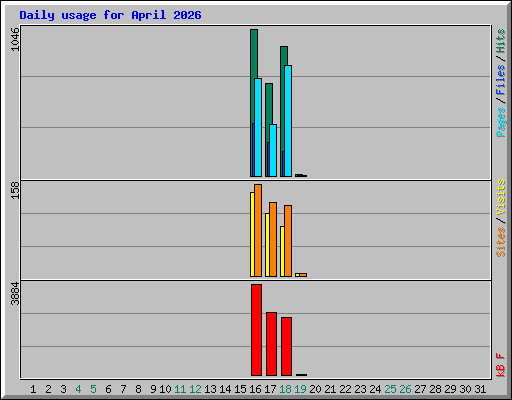The height and width of the screenshot is (400, 512).
Task: Click green day label "11" on the x-axis
Action: click(x=180, y=389)
